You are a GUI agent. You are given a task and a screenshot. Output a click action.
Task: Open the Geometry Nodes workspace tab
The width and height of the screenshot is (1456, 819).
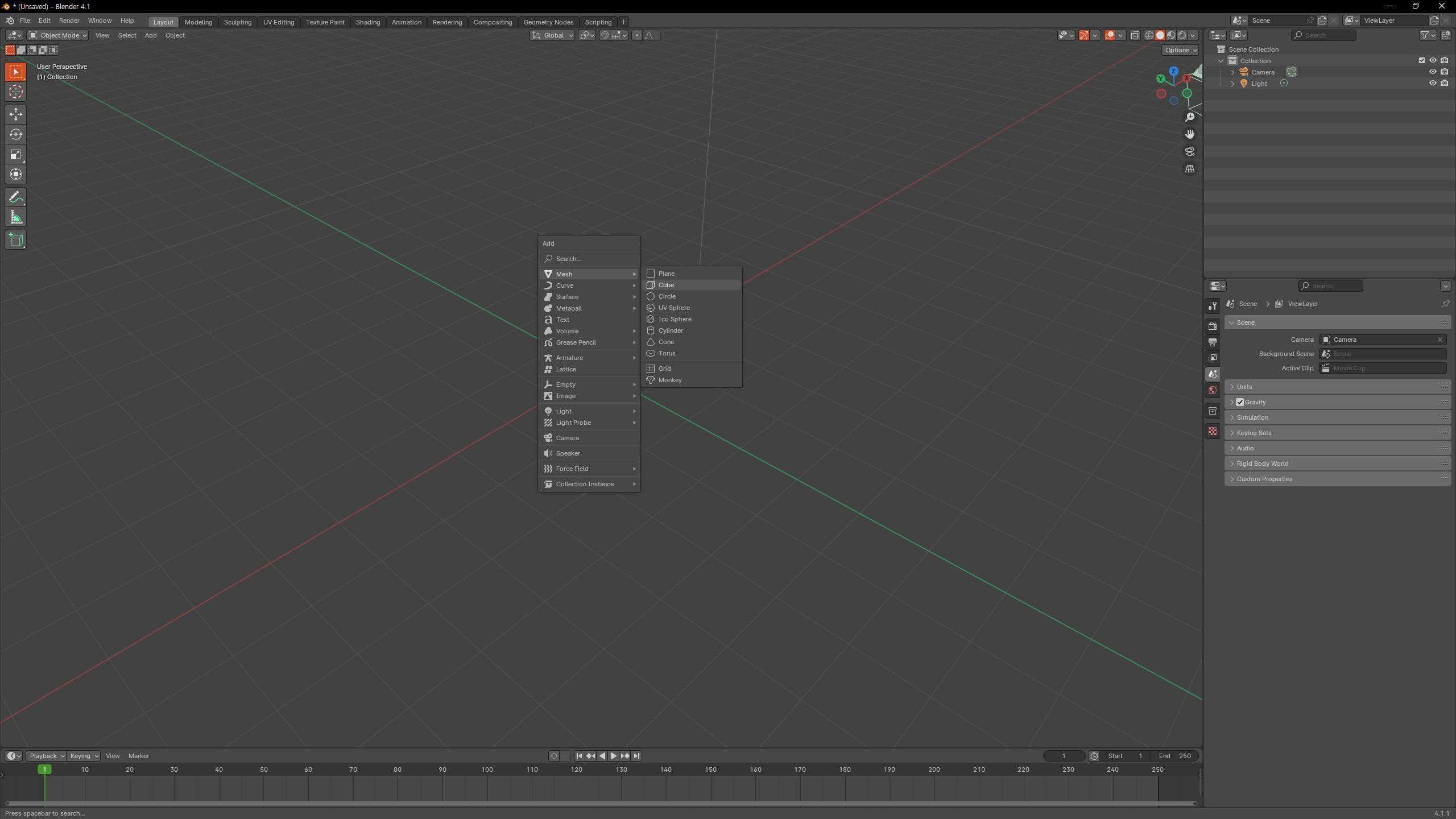(x=548, y=22)
